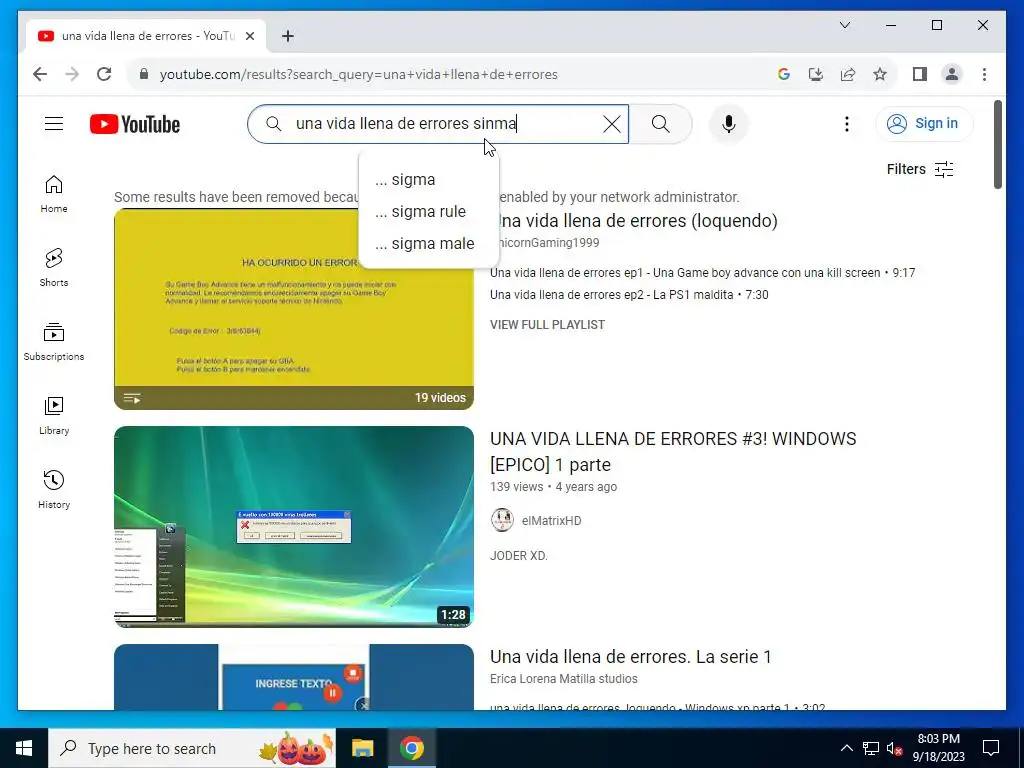Click VIEW FULL PLAYLIST

tap(547, 325)
